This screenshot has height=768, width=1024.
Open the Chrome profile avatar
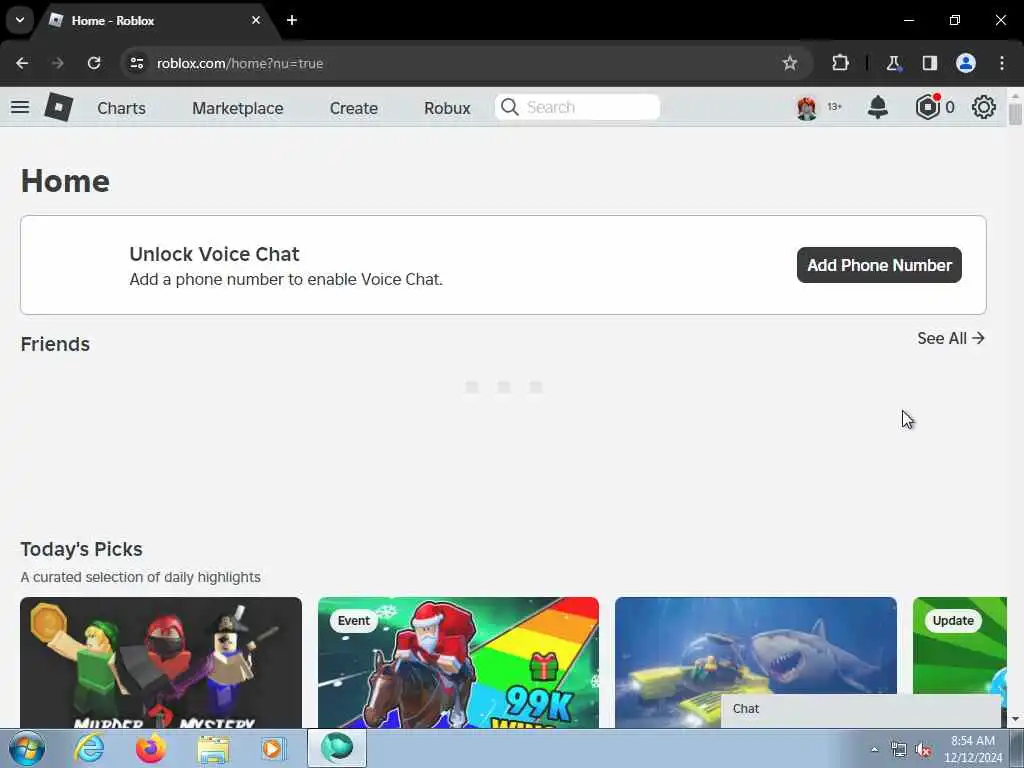tap(966, 63)
